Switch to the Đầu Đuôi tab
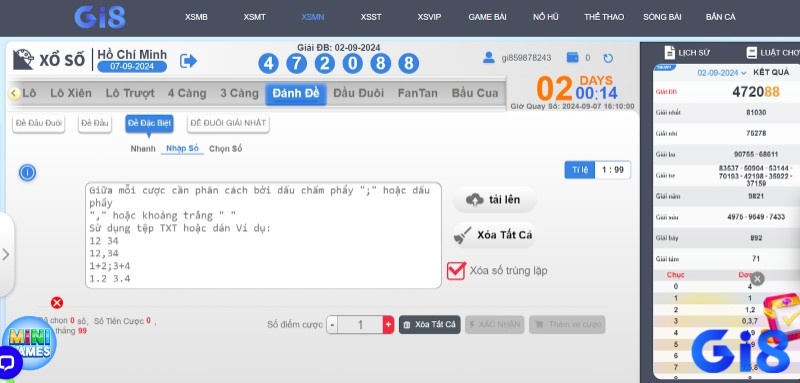Screen dimensions: 800x383 pyautogui.click(x=359, y=93)
